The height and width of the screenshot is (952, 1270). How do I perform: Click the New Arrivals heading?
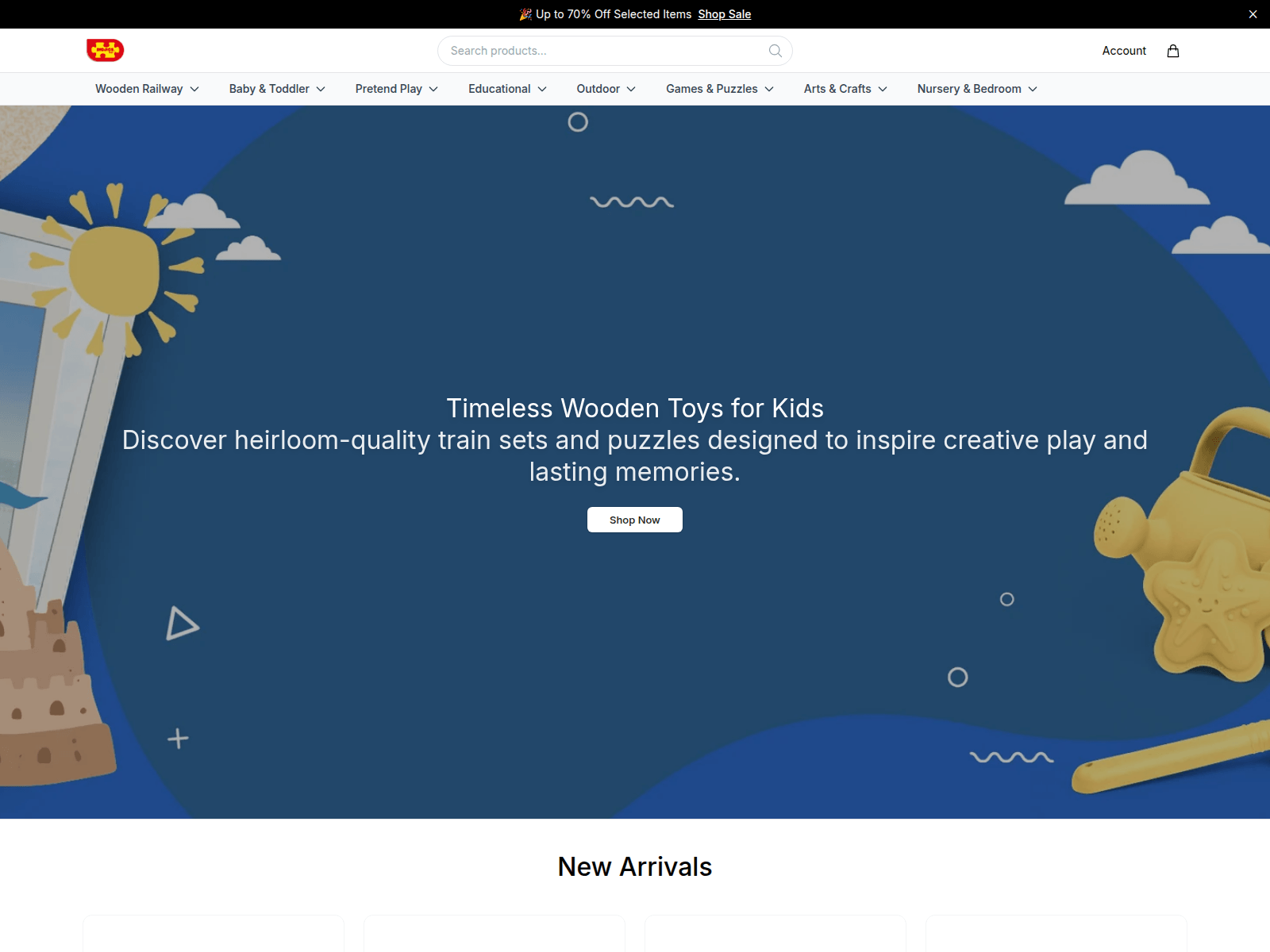[x=635, y=866]
